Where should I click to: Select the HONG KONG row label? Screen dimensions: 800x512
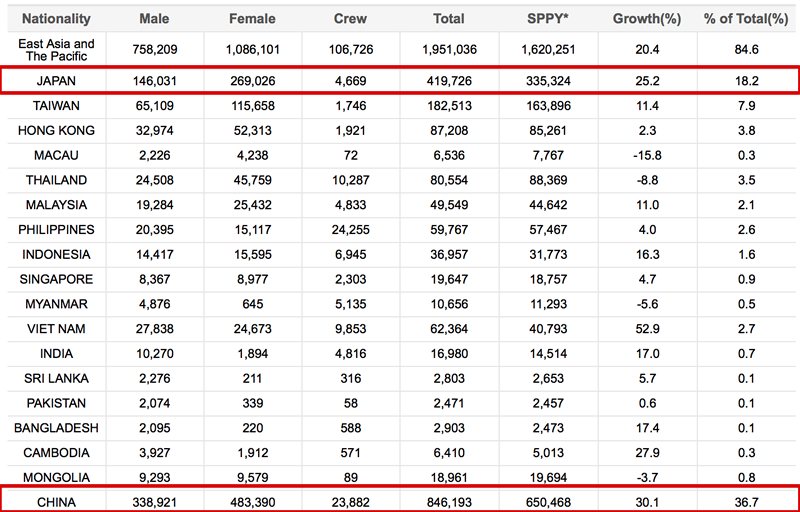(56, 131)
